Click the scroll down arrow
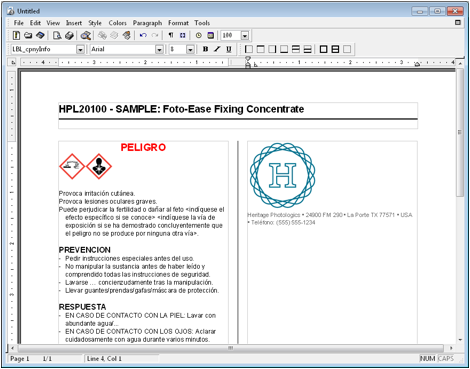Viewport: 470px width, 369px height. [x=460, y=340]
